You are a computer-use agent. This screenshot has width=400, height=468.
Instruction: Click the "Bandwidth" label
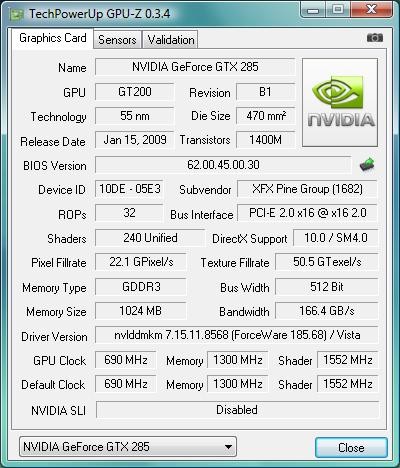tap(244, 312)
